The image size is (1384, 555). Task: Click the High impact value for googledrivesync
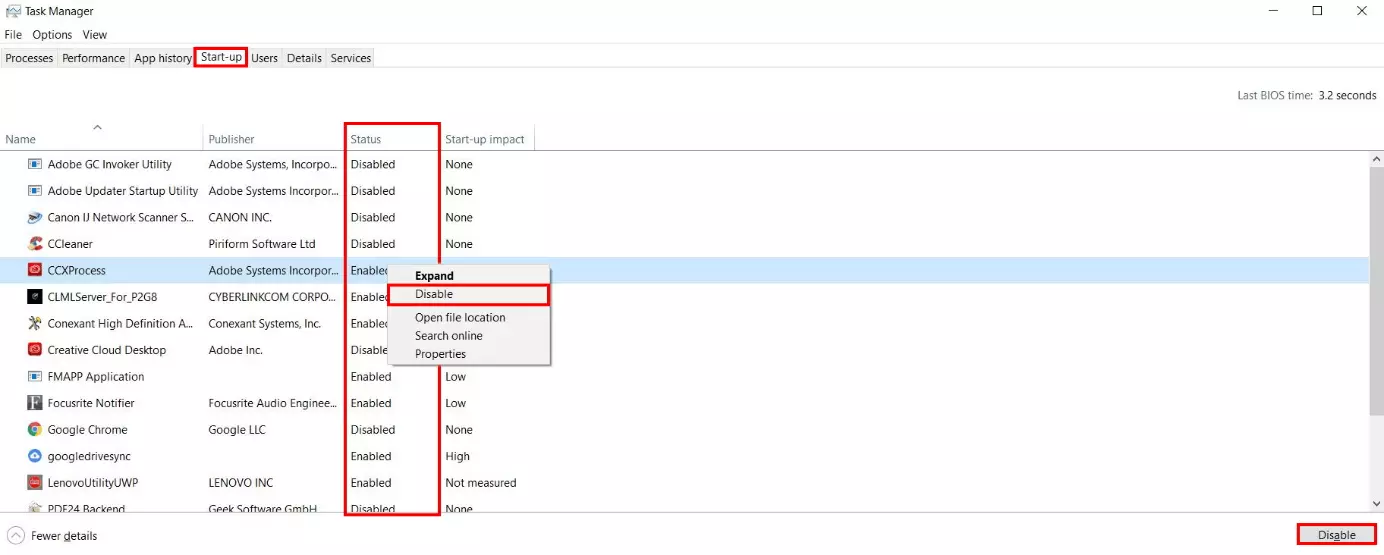[x=457, y=456]
